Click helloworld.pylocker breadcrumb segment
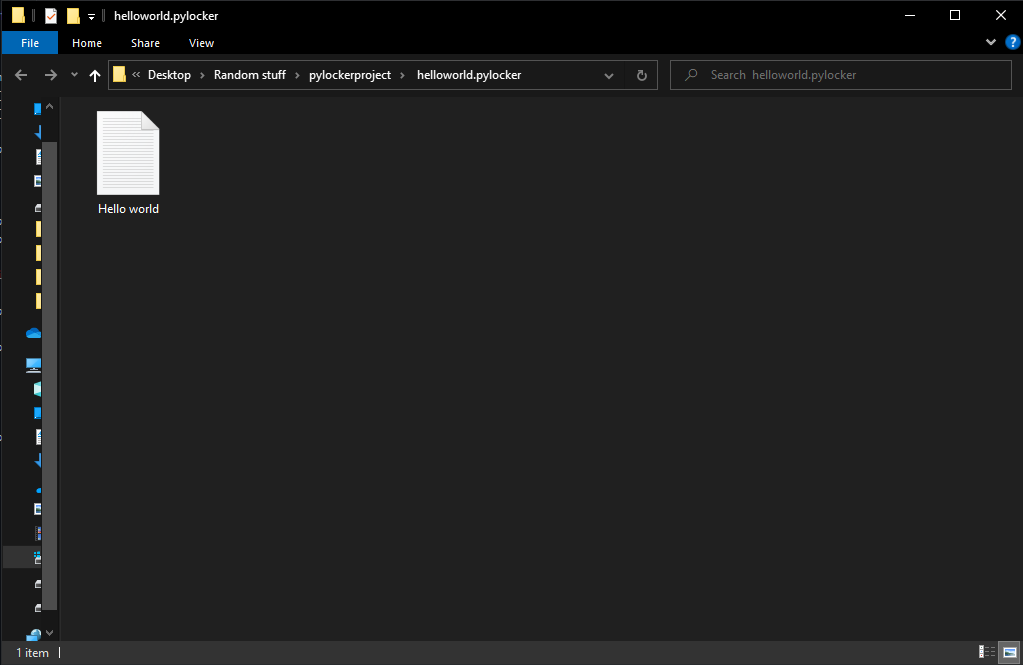 point(468,75)
